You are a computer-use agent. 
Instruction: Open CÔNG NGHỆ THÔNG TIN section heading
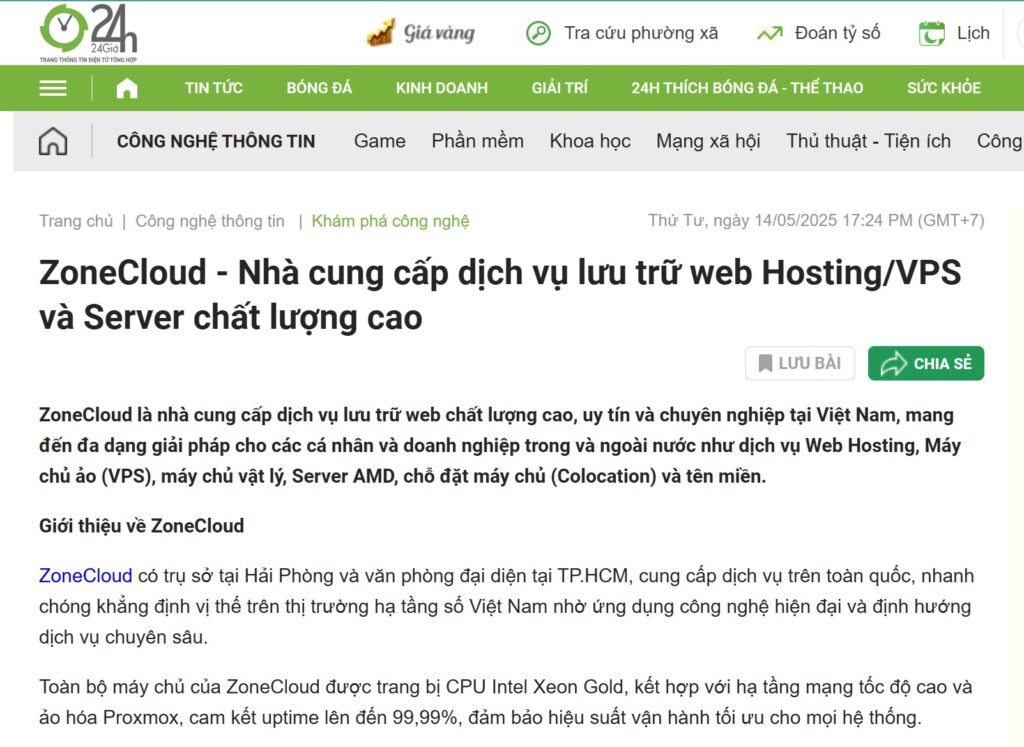(x=216, y=141)
